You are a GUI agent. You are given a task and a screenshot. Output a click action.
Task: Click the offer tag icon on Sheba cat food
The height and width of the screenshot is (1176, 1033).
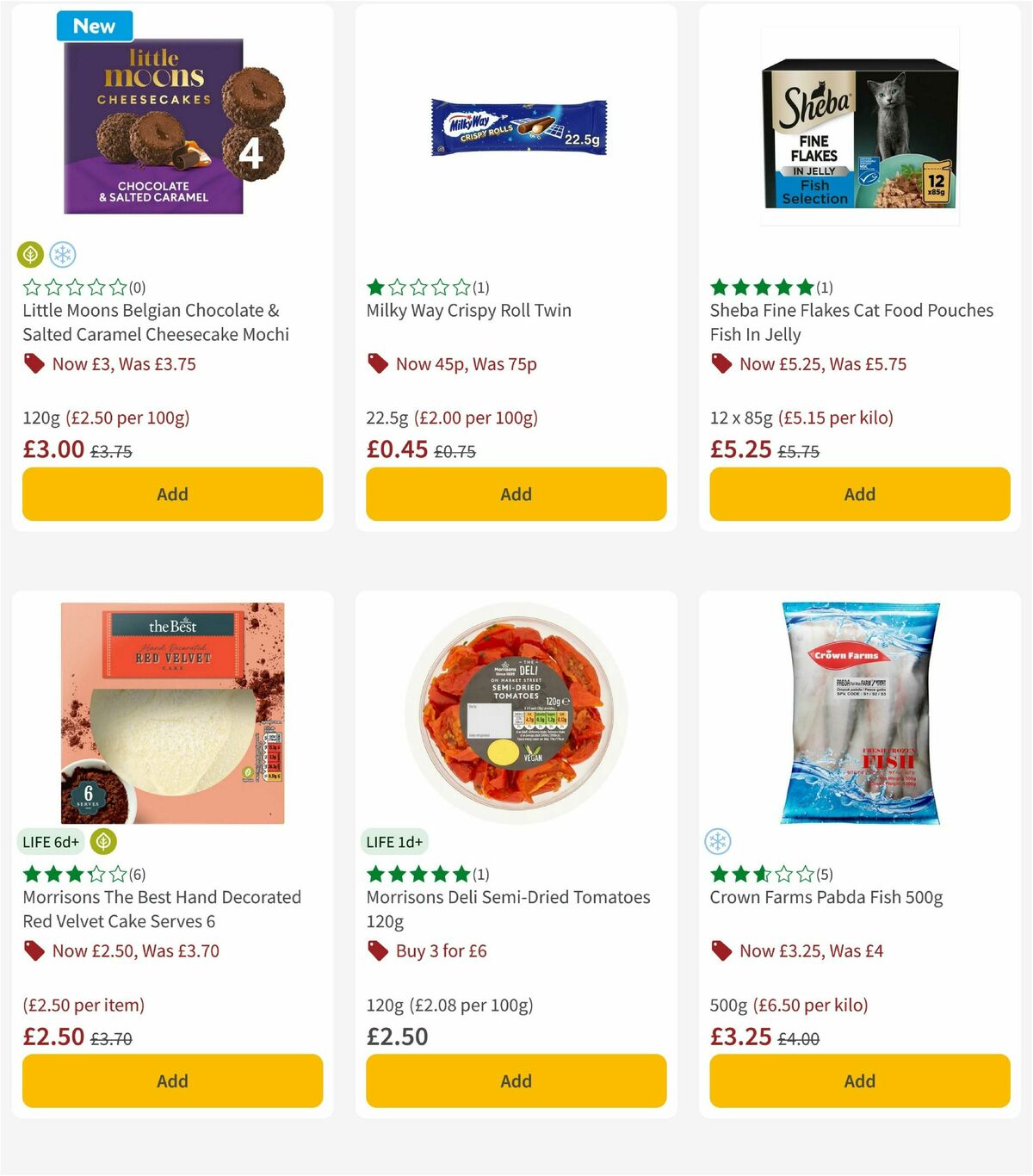pos(721,364)
